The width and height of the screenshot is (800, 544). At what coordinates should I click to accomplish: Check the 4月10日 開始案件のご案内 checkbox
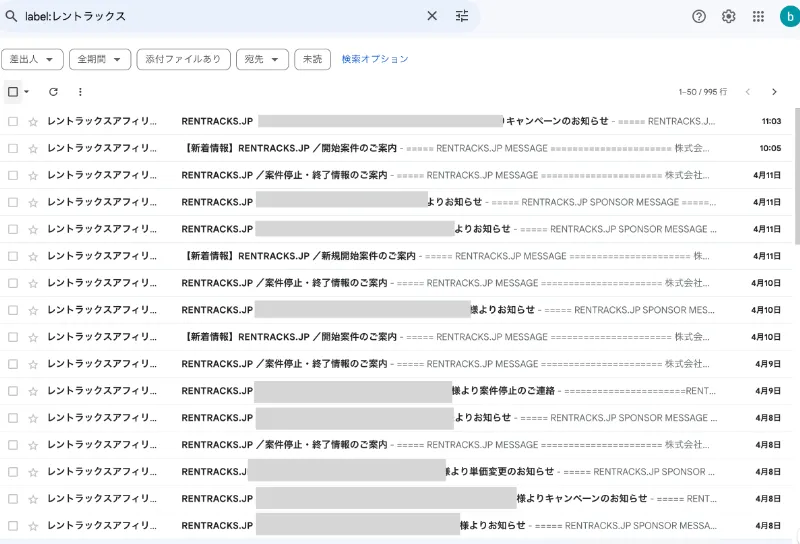tap(13, 337)
